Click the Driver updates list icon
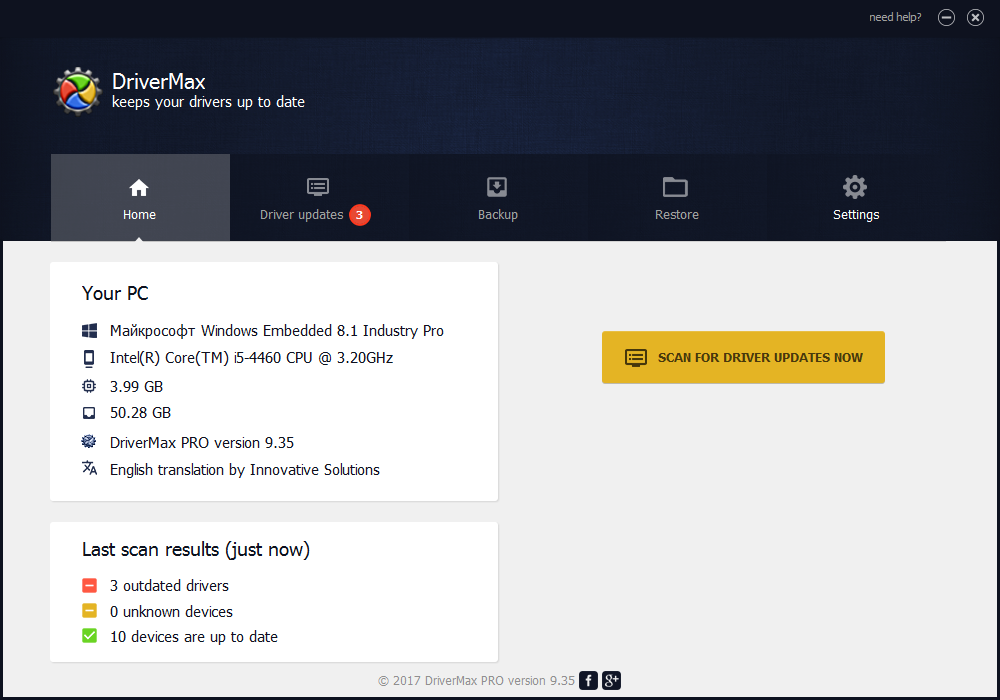 [318, 187]
